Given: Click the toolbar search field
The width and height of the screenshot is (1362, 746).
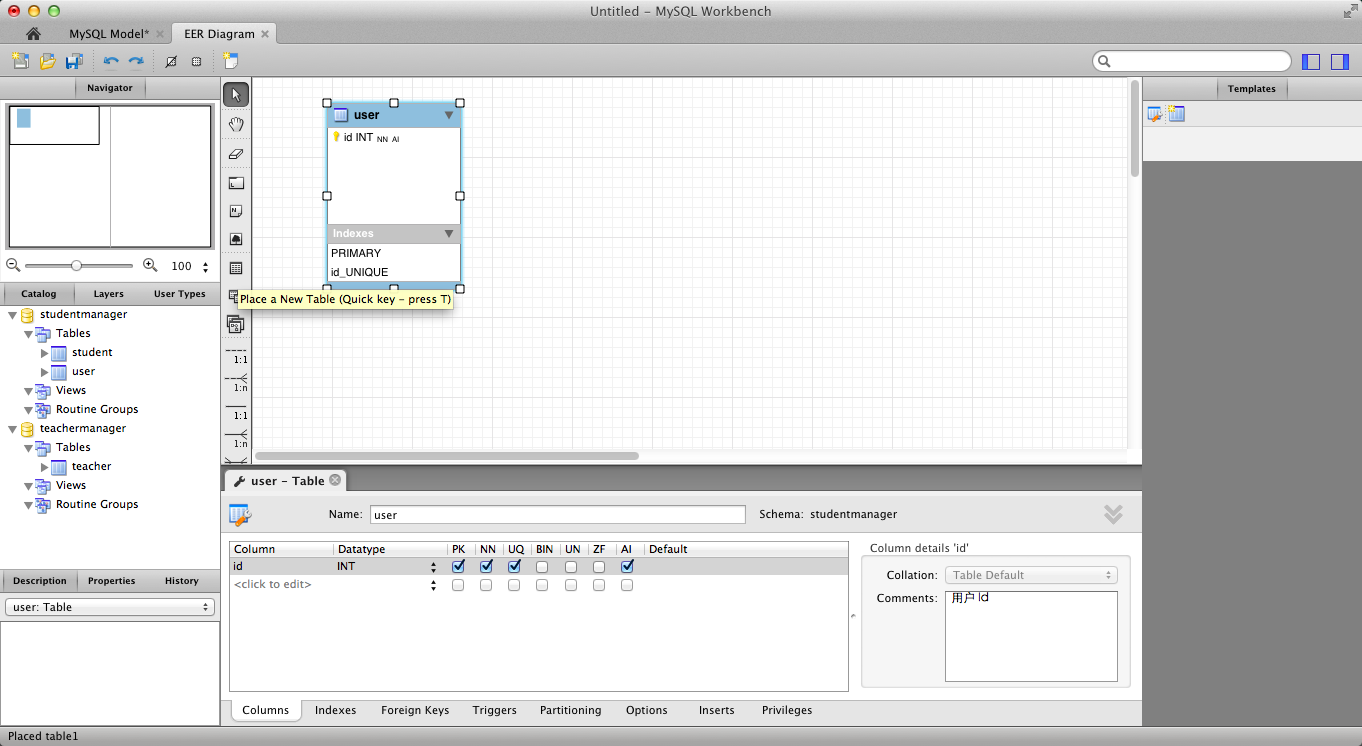Looking at the screenshot, I should 1192,61.
